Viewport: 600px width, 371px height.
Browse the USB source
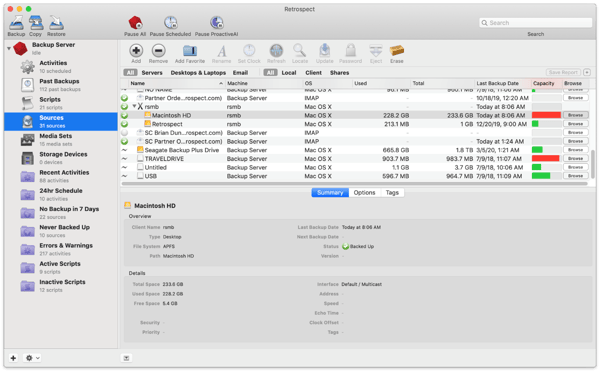tap(575, 176)
